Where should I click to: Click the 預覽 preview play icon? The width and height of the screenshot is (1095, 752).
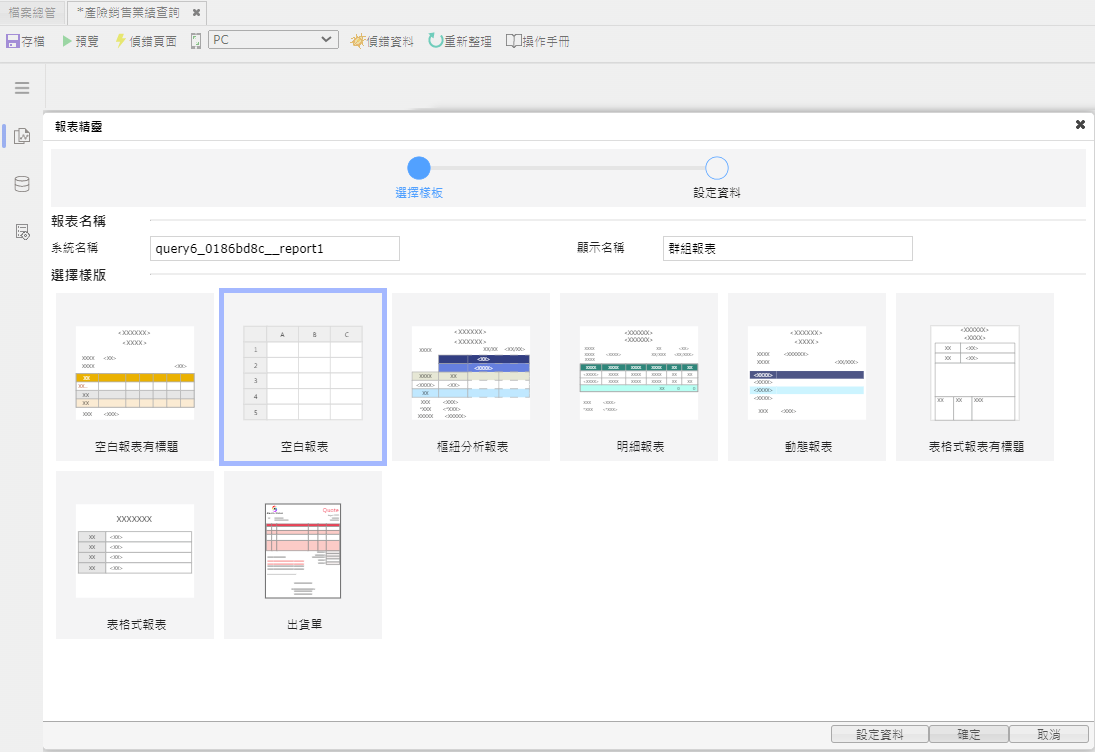(x=67, y=41)
